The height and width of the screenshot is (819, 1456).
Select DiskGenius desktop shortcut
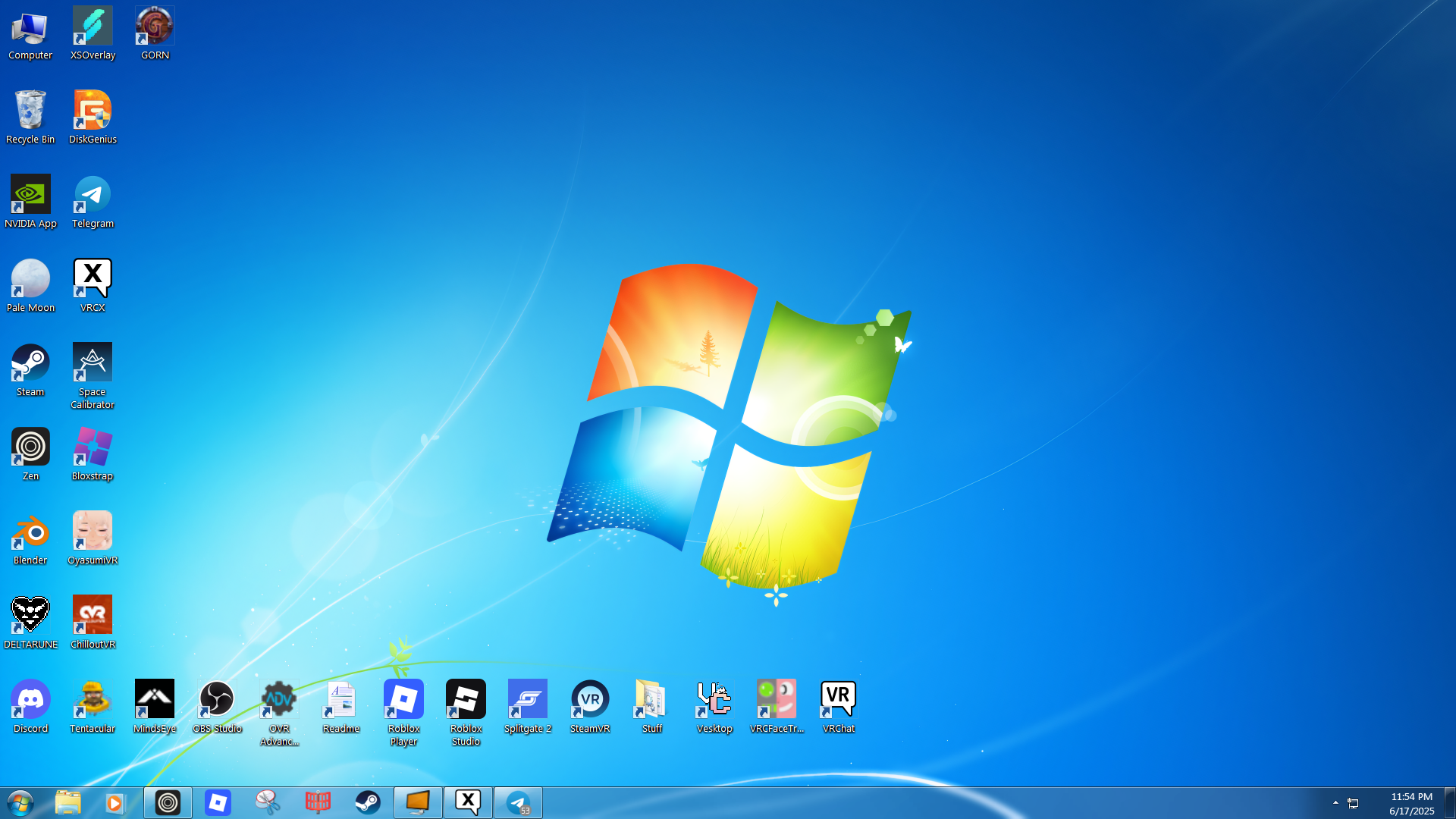[93, 118]
